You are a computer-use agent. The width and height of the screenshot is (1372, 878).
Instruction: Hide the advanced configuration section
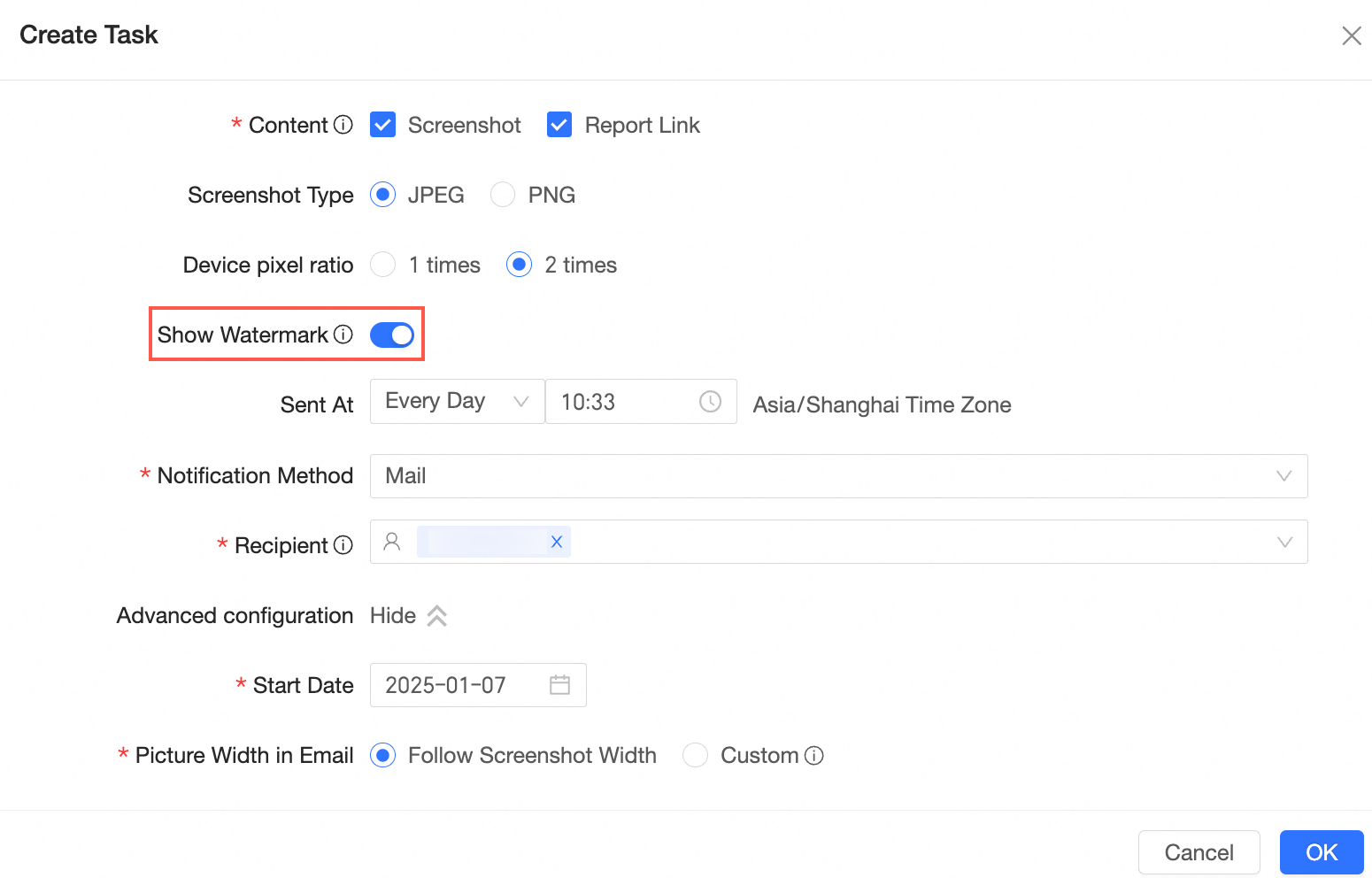tap(409, 616)
